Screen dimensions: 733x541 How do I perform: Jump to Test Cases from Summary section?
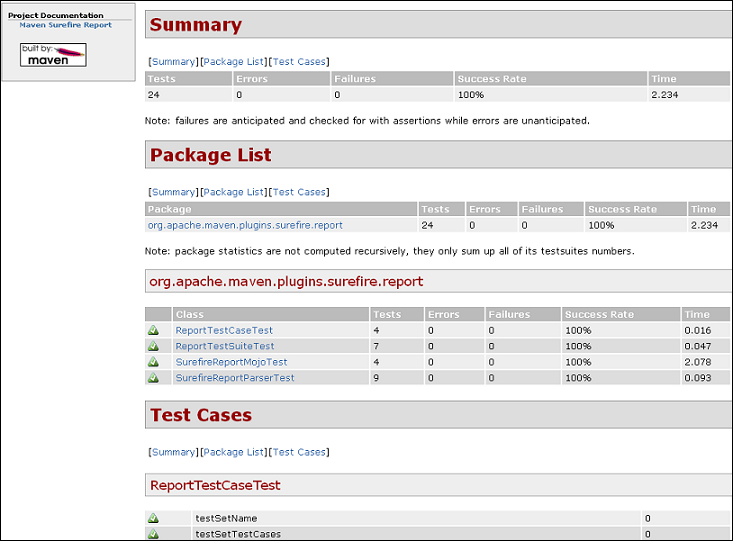coord(299,62)
